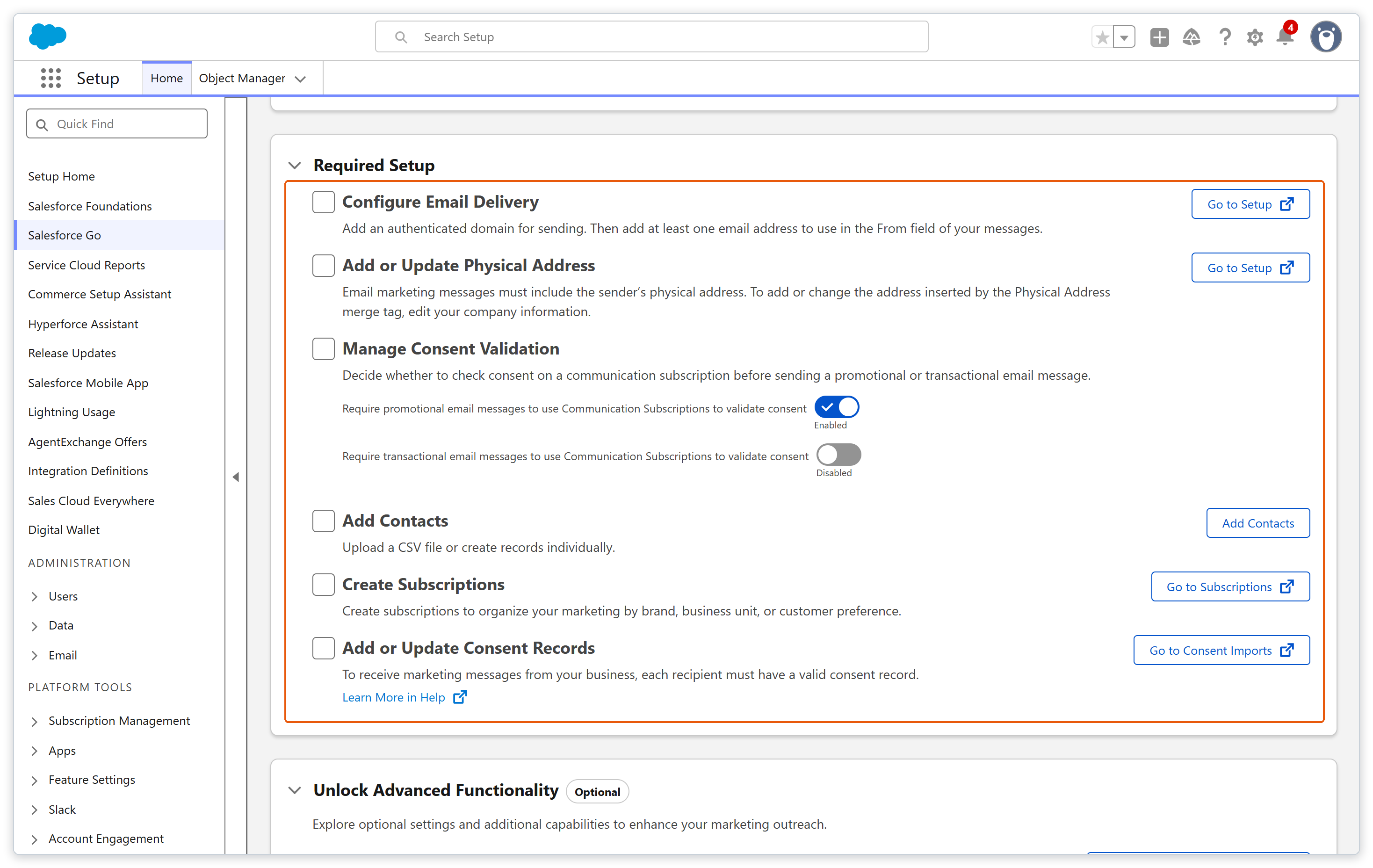
Task: Open the Global Actions plus icon
Action: pyautogui.click(x=1159, y=37)
